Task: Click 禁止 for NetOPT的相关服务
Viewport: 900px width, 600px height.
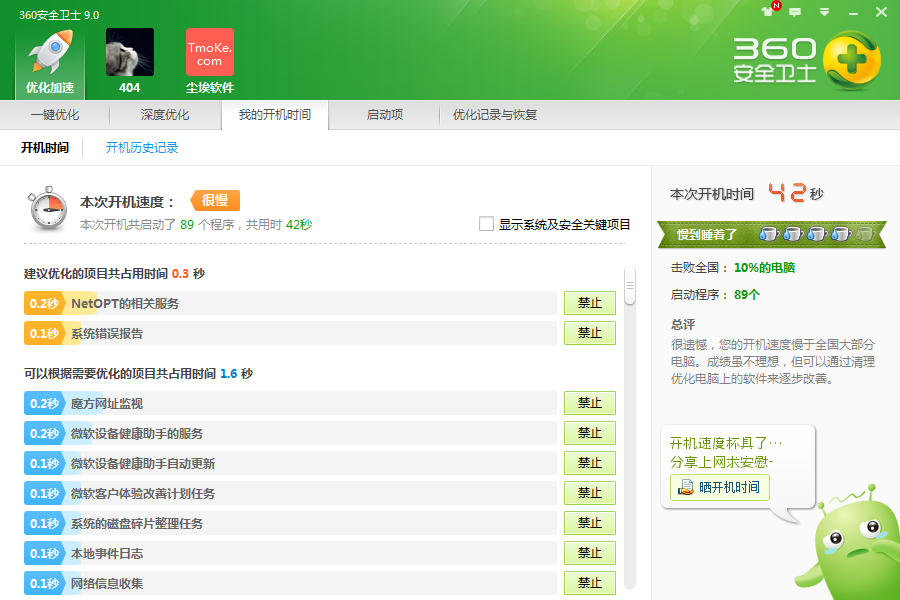Action: (589, 303)
